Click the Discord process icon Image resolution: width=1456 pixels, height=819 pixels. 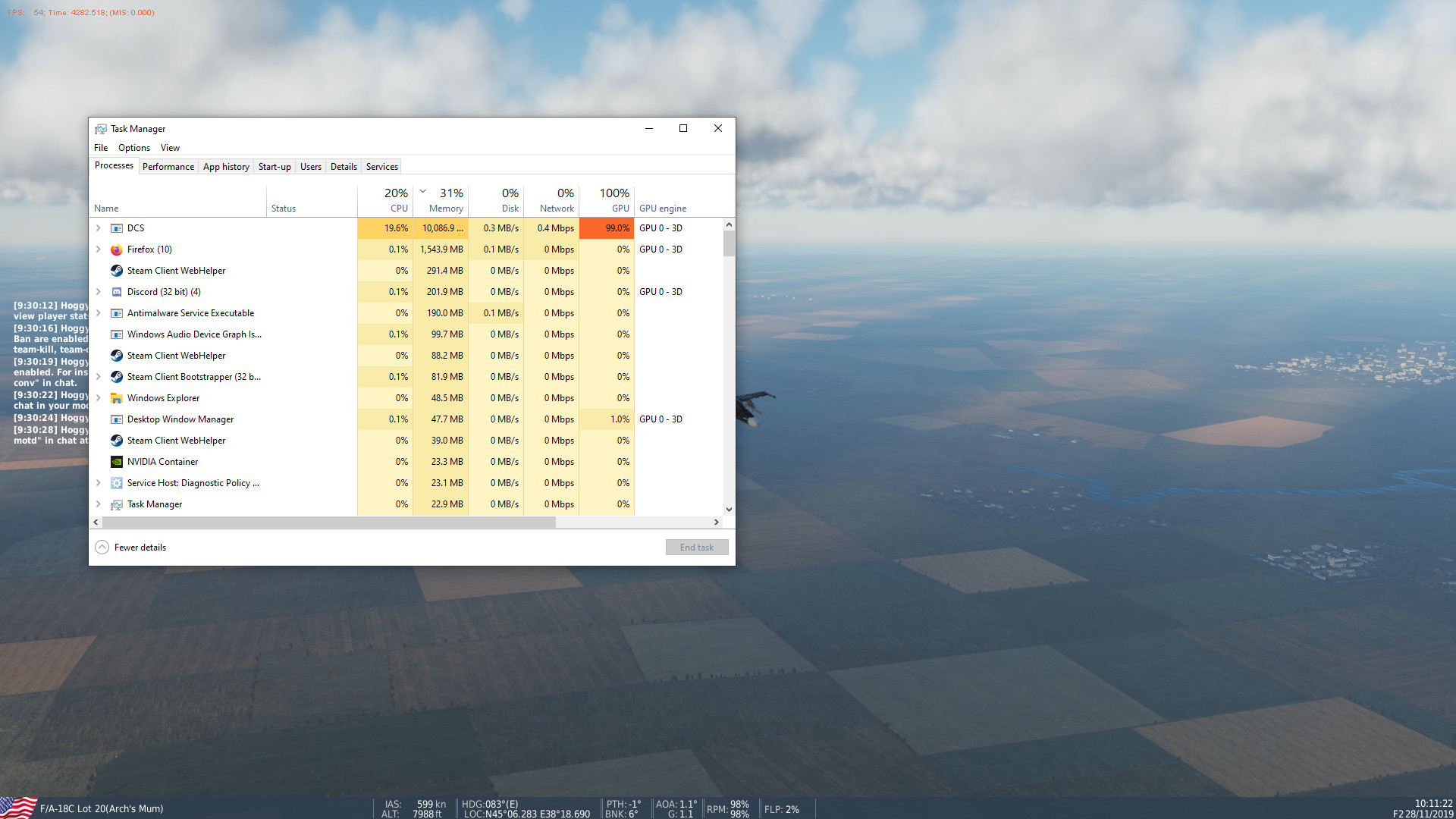pos(116,292)
